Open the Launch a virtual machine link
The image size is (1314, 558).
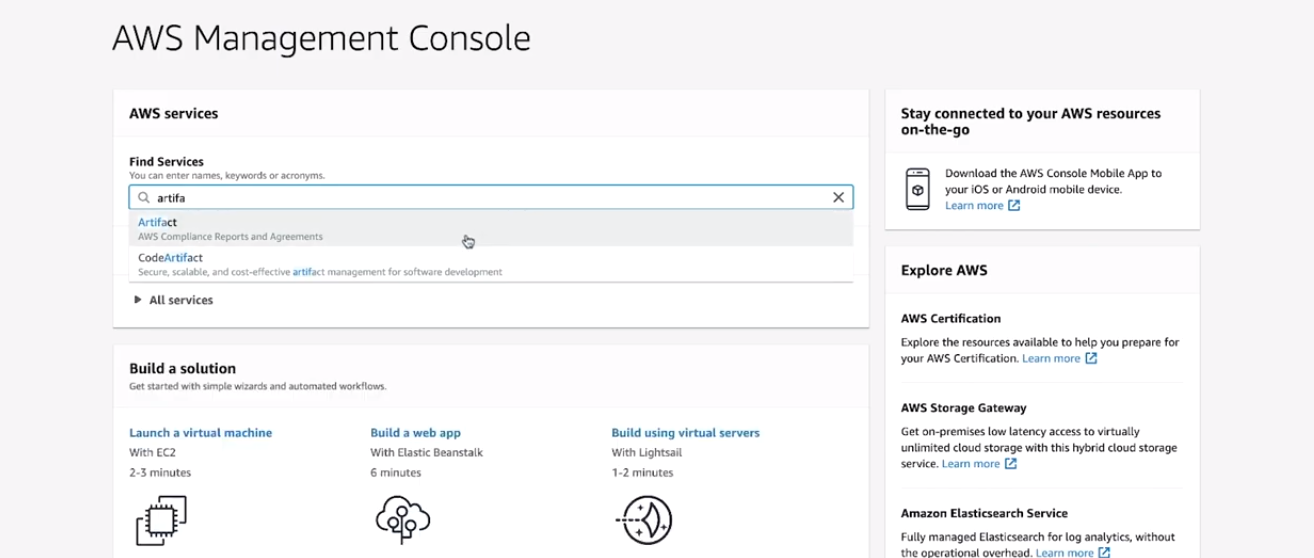(x=200, y=433)
